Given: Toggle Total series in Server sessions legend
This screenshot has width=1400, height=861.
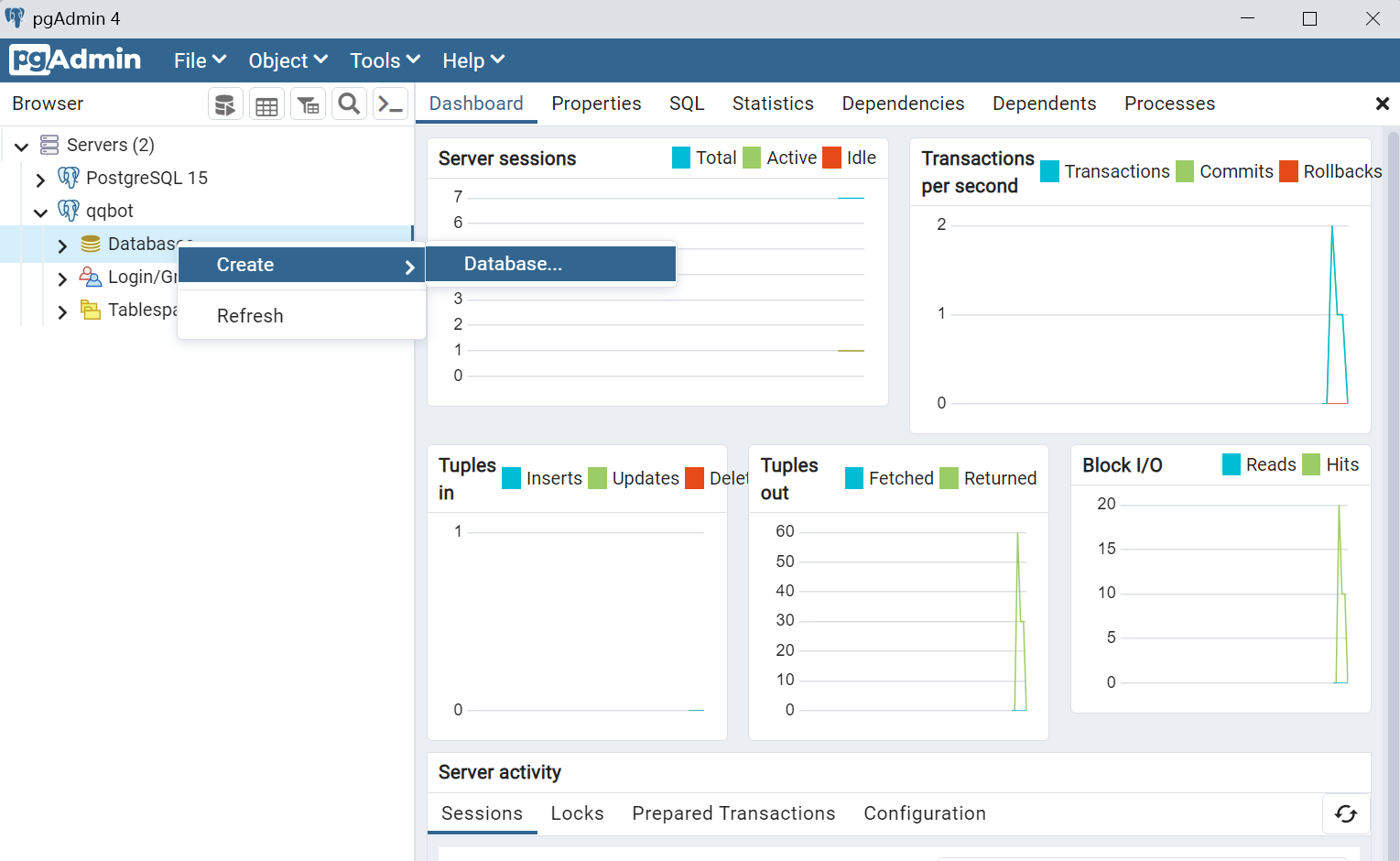Looking at the screenshot, I should click(x=704, y=158).
